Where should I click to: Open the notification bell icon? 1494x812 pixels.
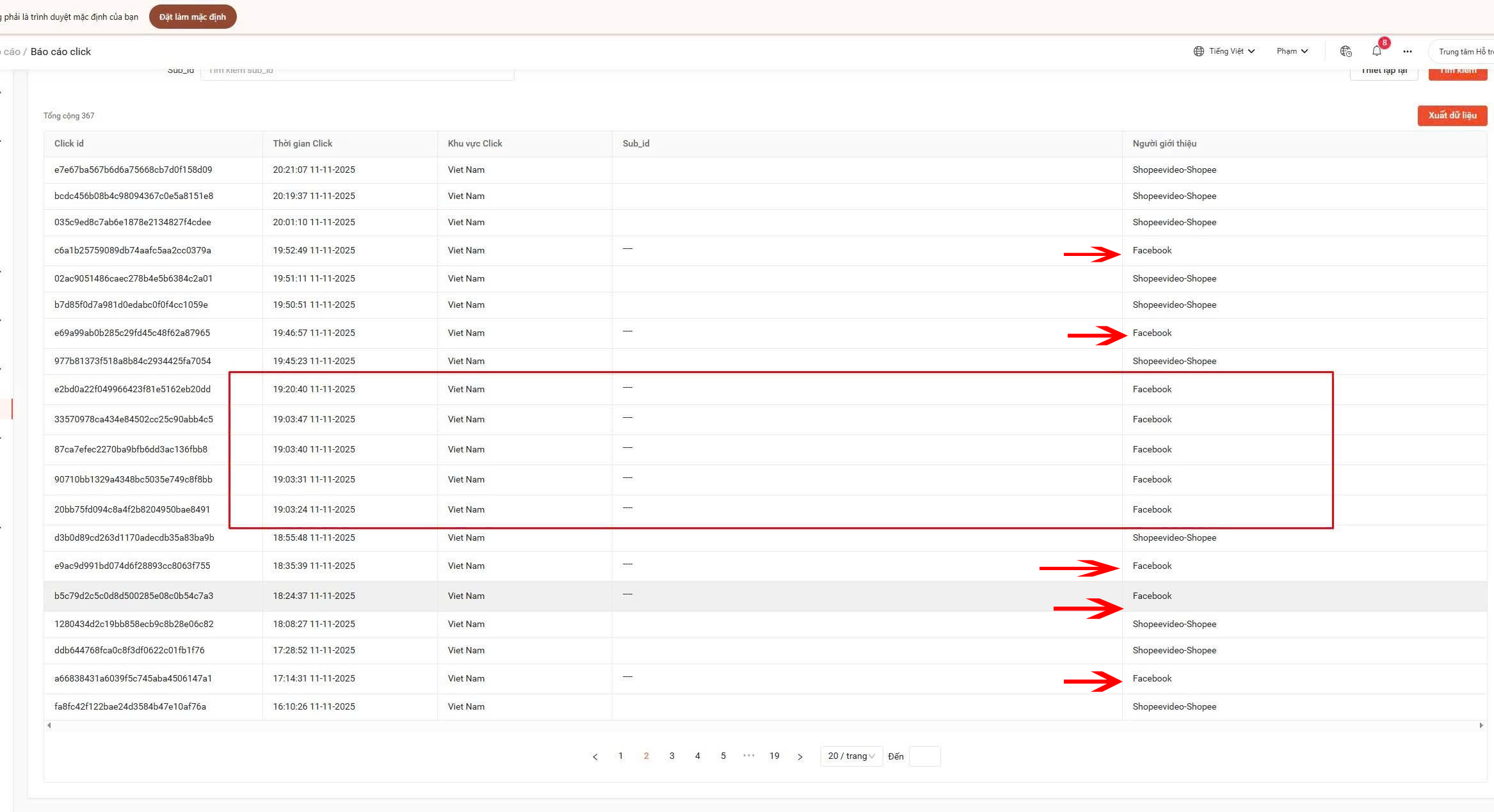click(1376, 51)
